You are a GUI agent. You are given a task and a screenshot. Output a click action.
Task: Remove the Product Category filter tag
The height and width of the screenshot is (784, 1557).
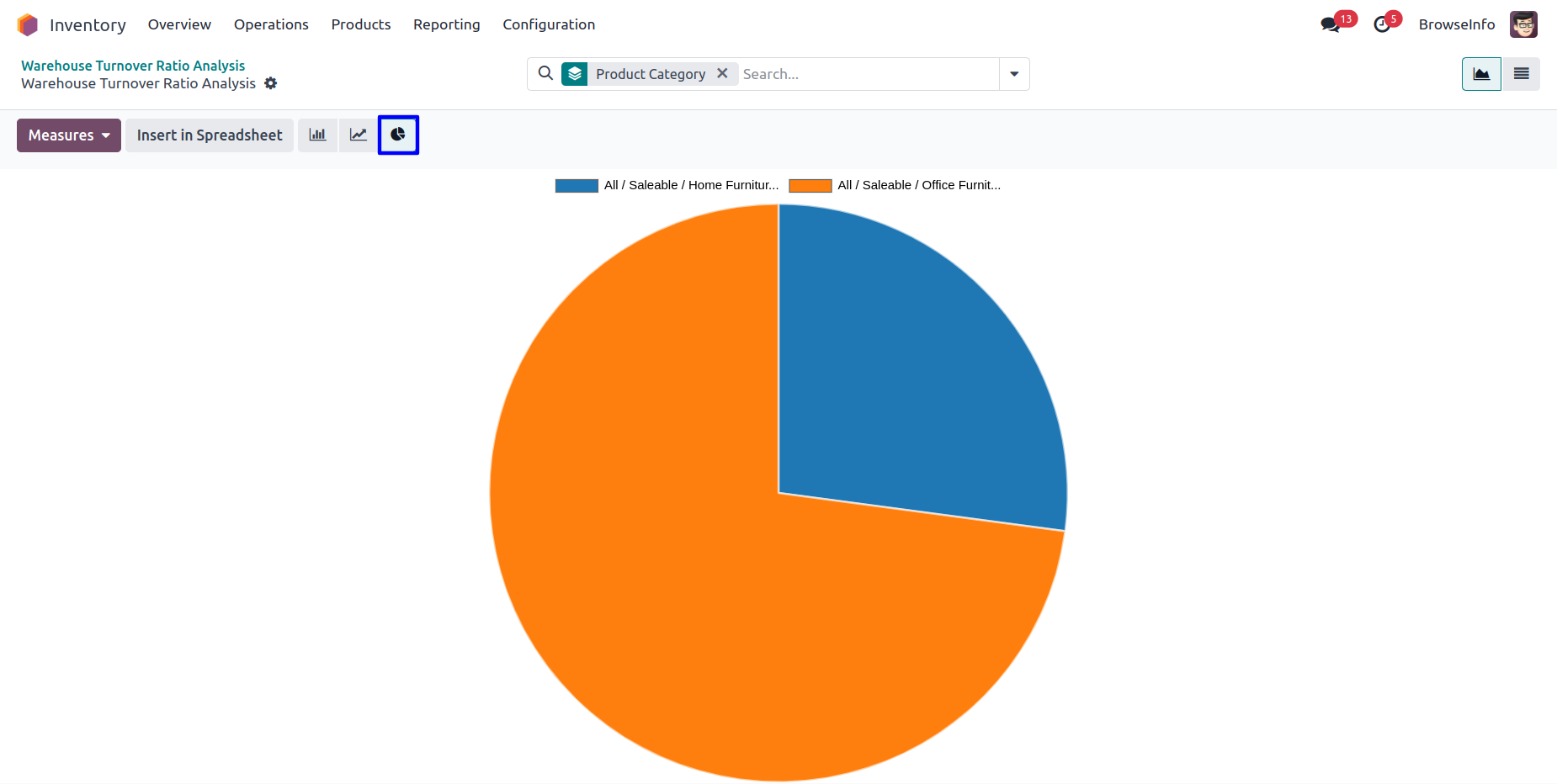coord(722,73)
